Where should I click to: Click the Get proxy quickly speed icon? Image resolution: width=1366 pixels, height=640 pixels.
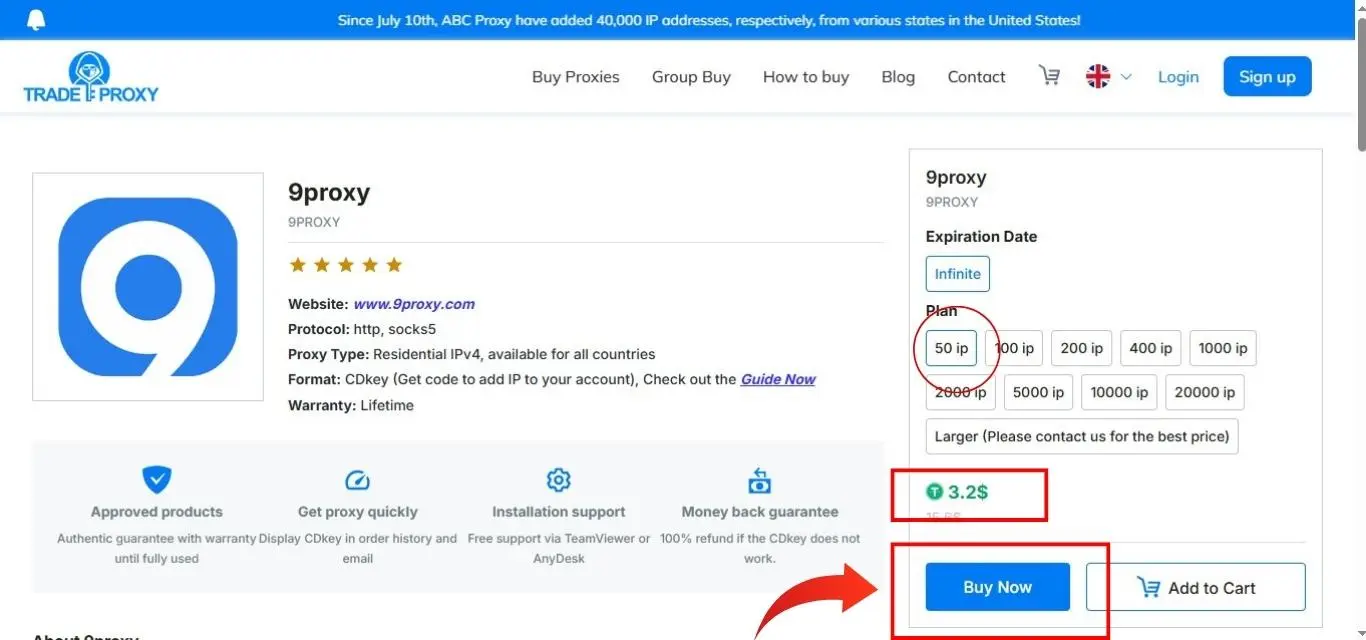(357, 479)
